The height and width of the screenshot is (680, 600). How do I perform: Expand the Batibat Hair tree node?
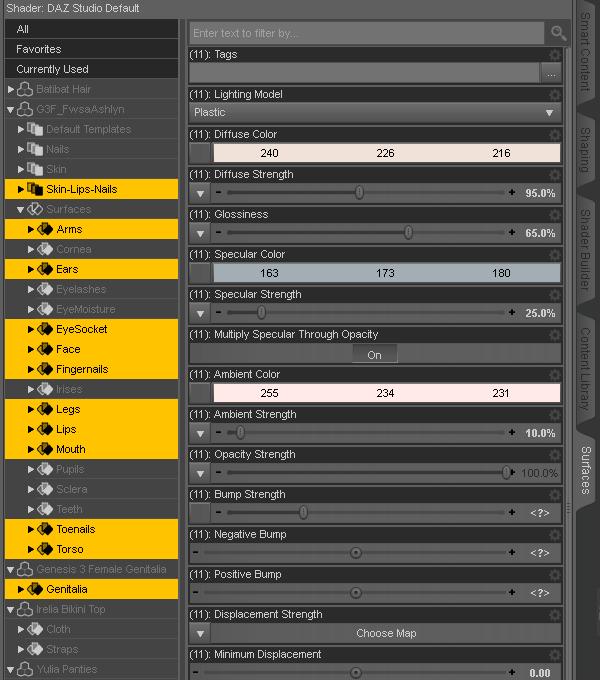[11, 89]
